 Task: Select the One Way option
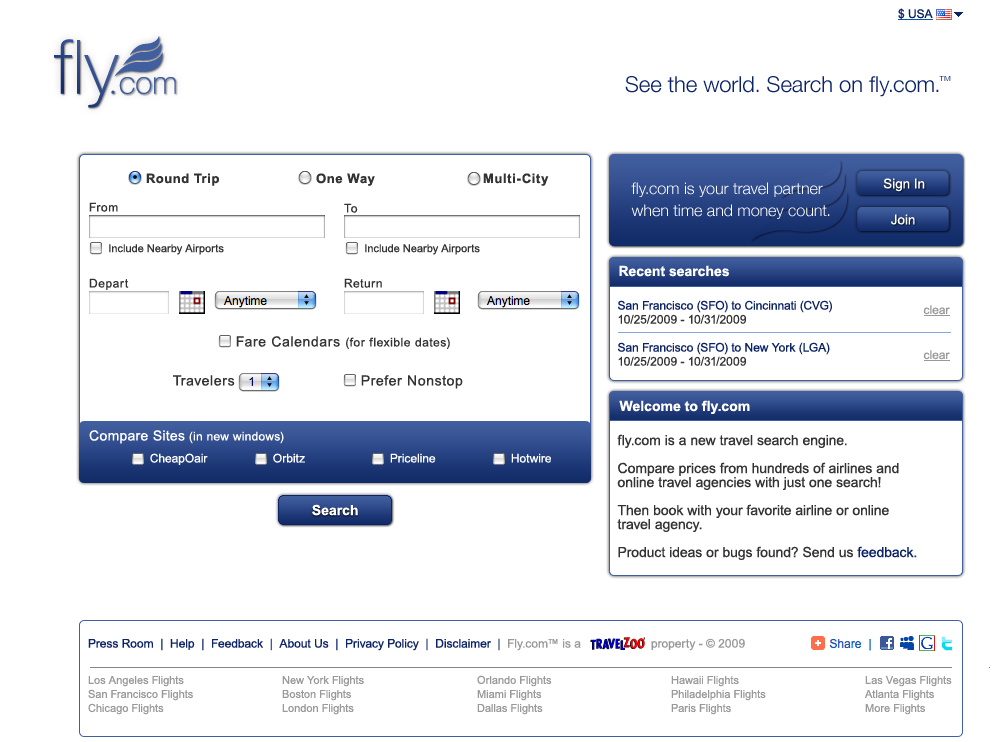coord(305,178)
